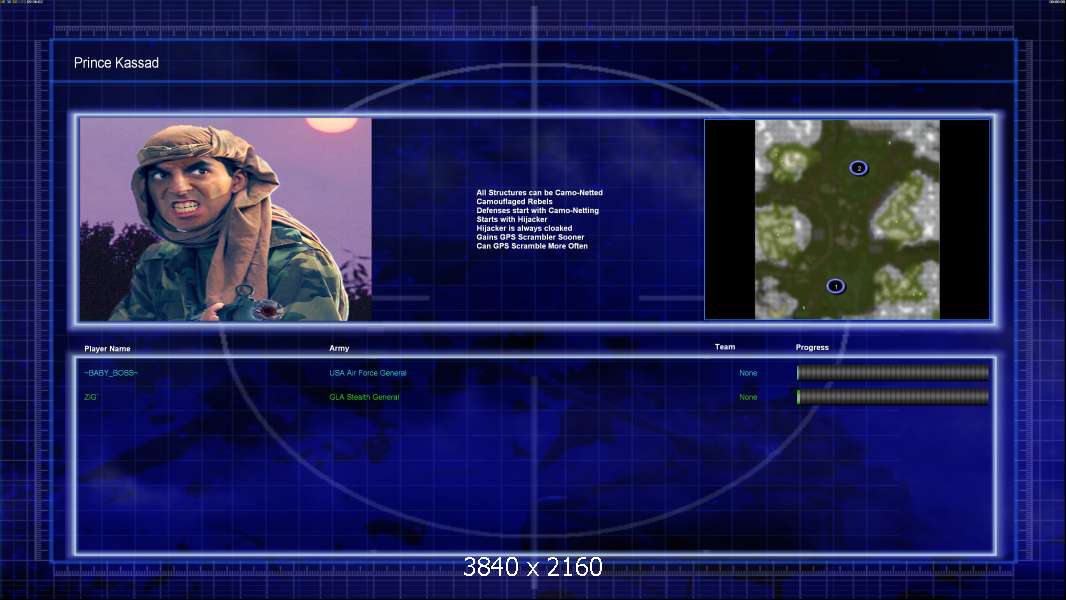
Task: Click Team value None for ZIG
Action: 748,397
